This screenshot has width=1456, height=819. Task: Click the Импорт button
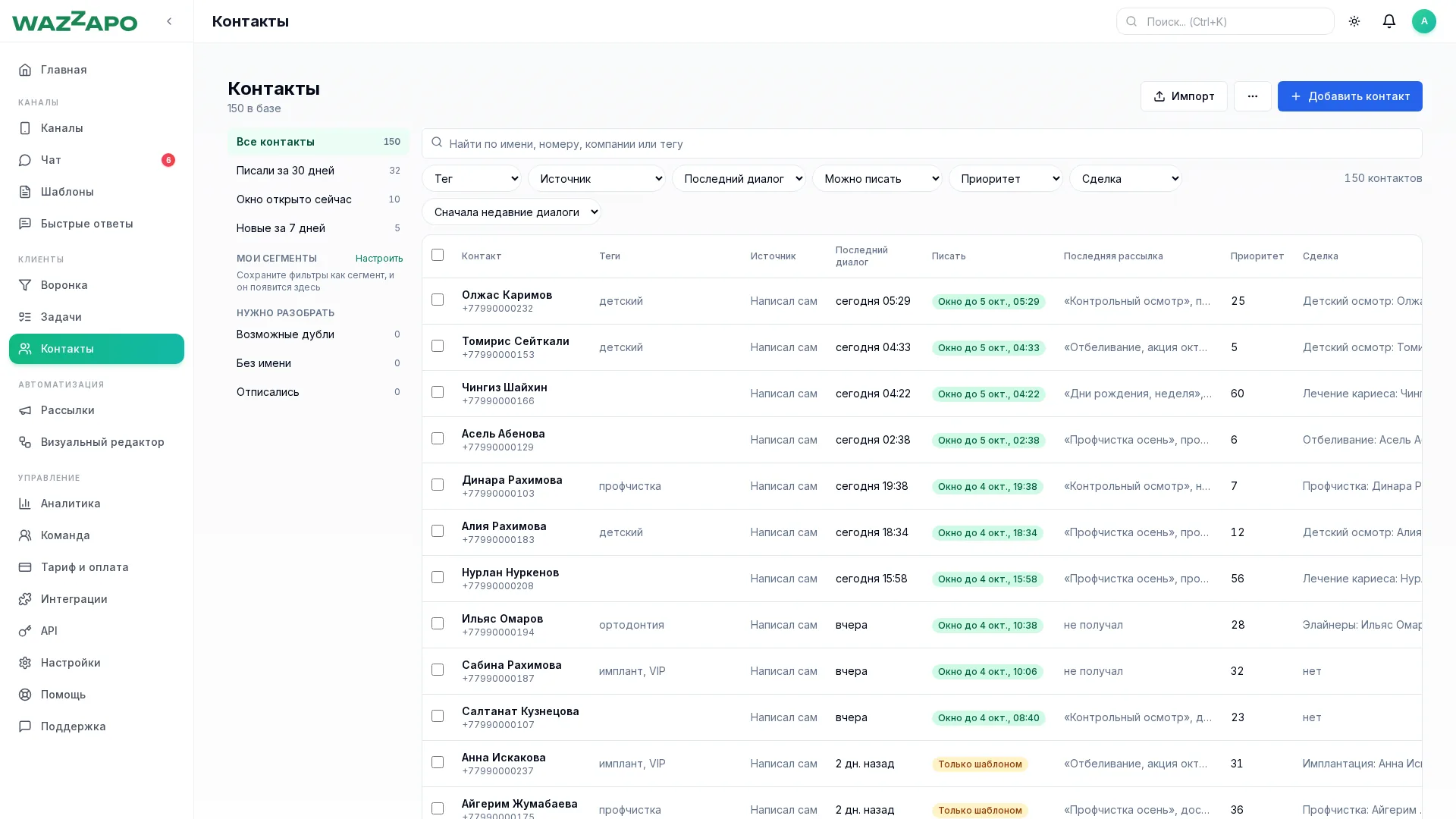[x=1184, y=96]
